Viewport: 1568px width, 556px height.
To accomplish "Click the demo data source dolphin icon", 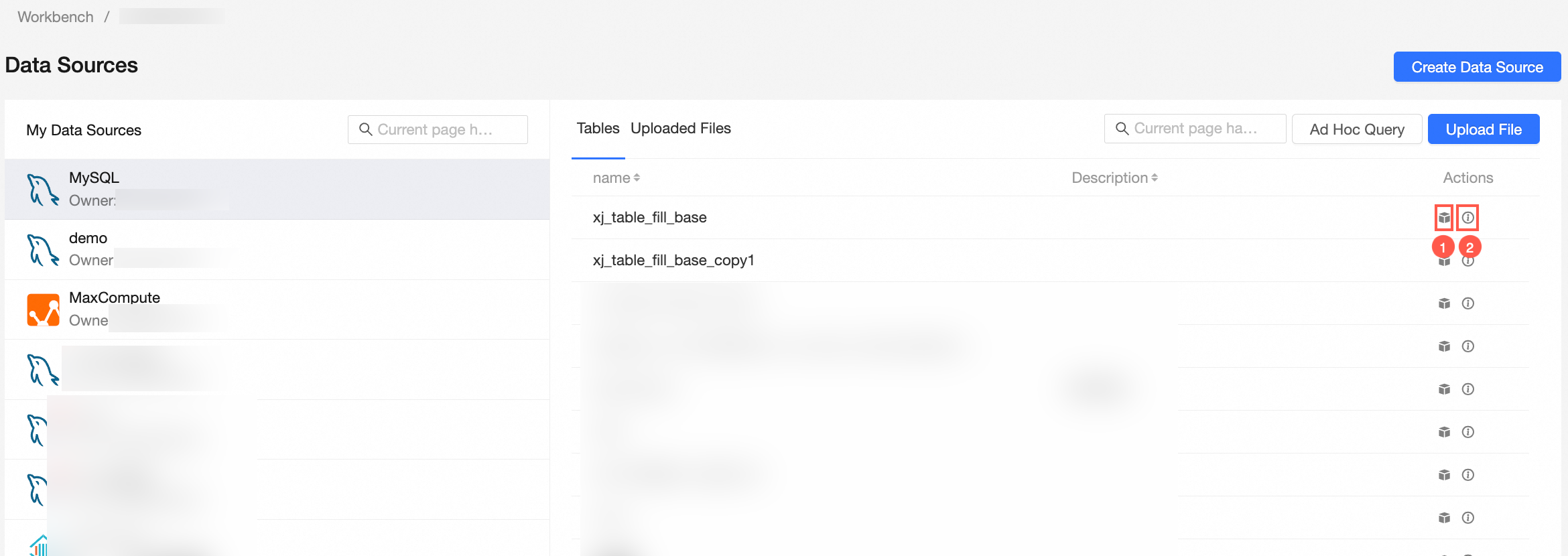I will [x=43, y=250].
